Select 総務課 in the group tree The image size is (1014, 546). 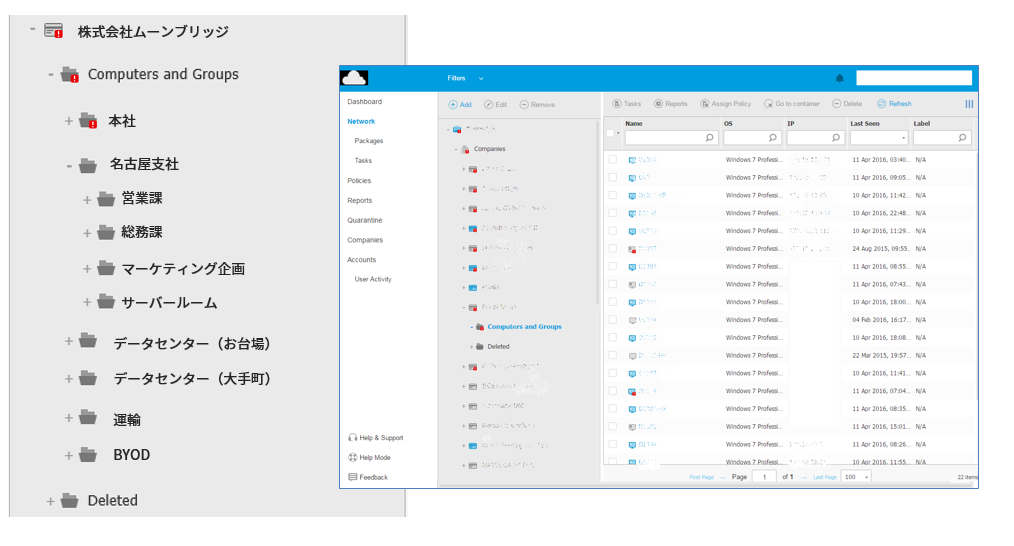tap(142, 232)
